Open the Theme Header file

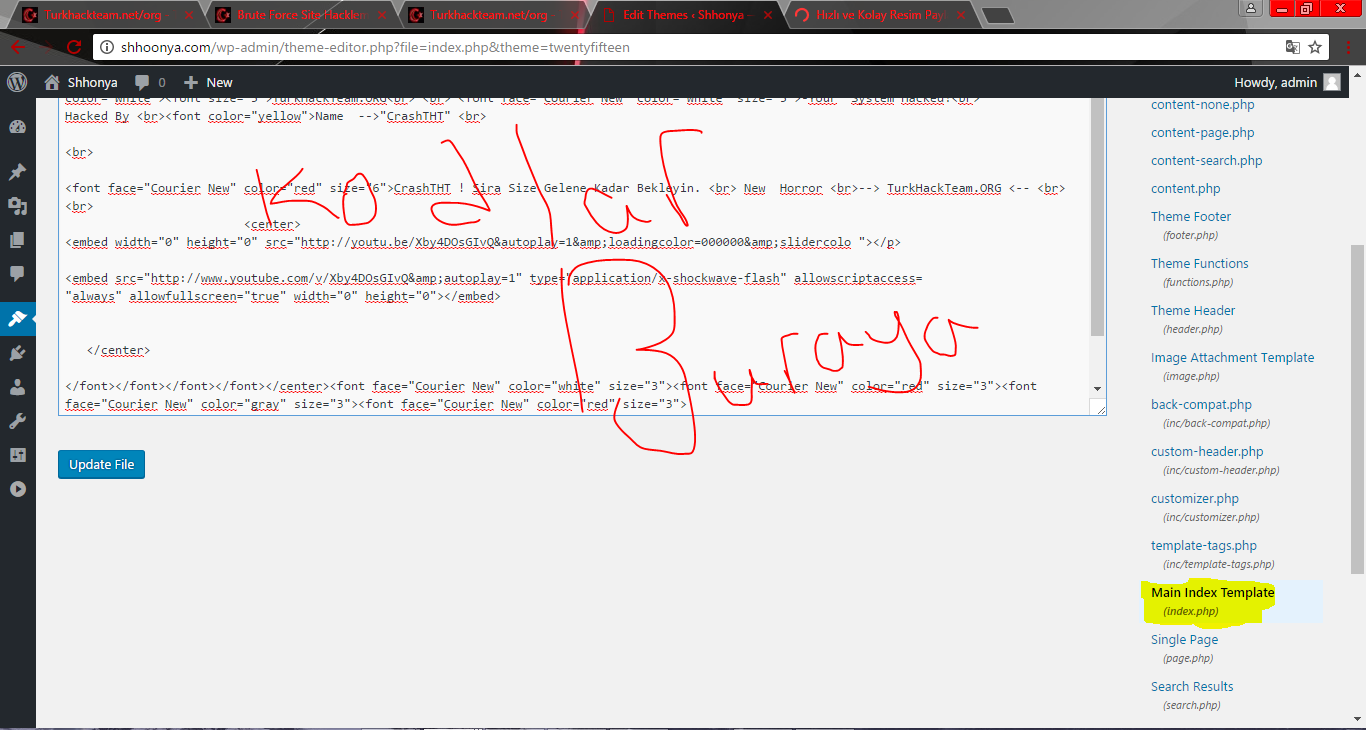(x=1193, y=311)
